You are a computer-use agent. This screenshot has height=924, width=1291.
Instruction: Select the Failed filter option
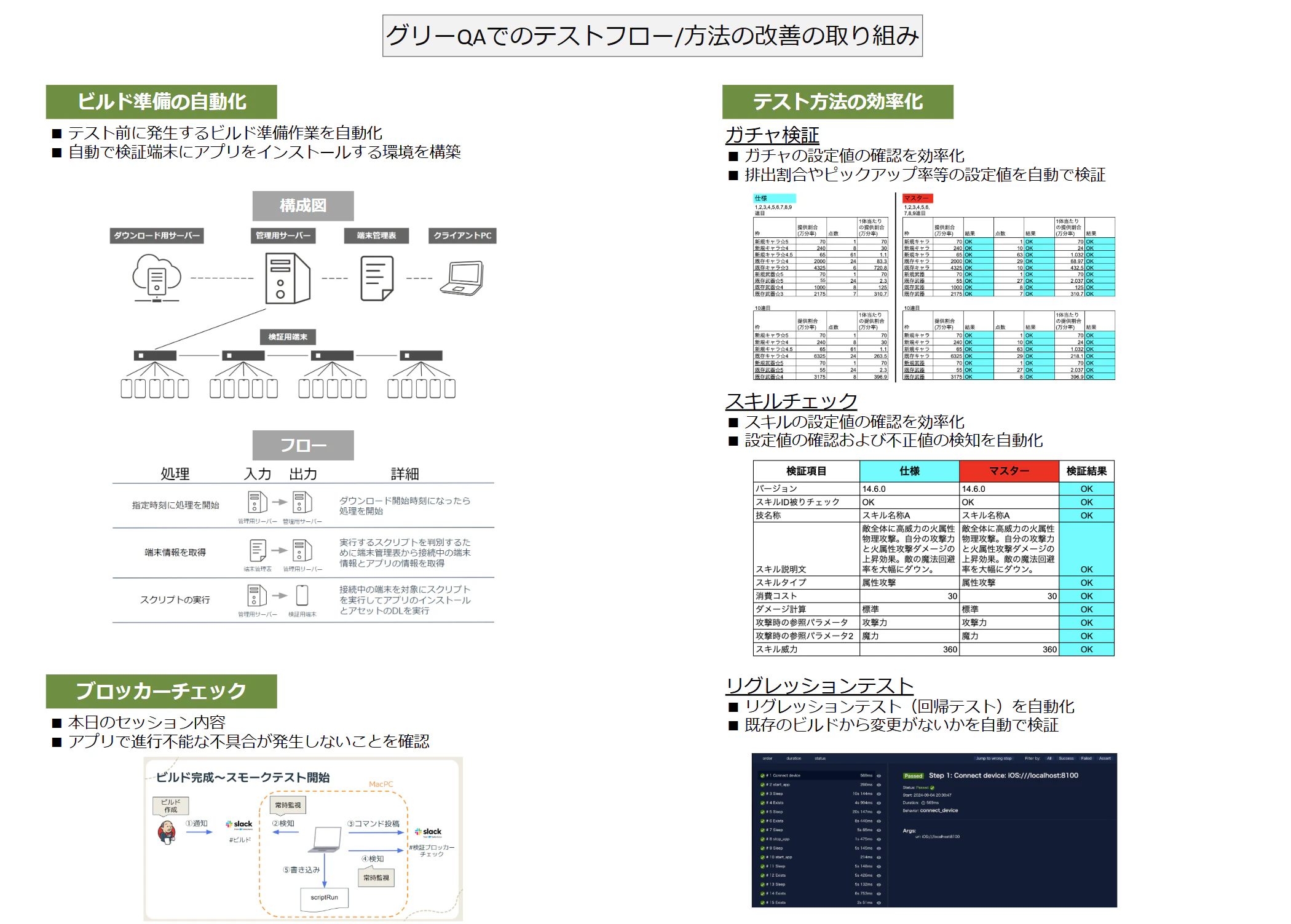click(1086, 759)
